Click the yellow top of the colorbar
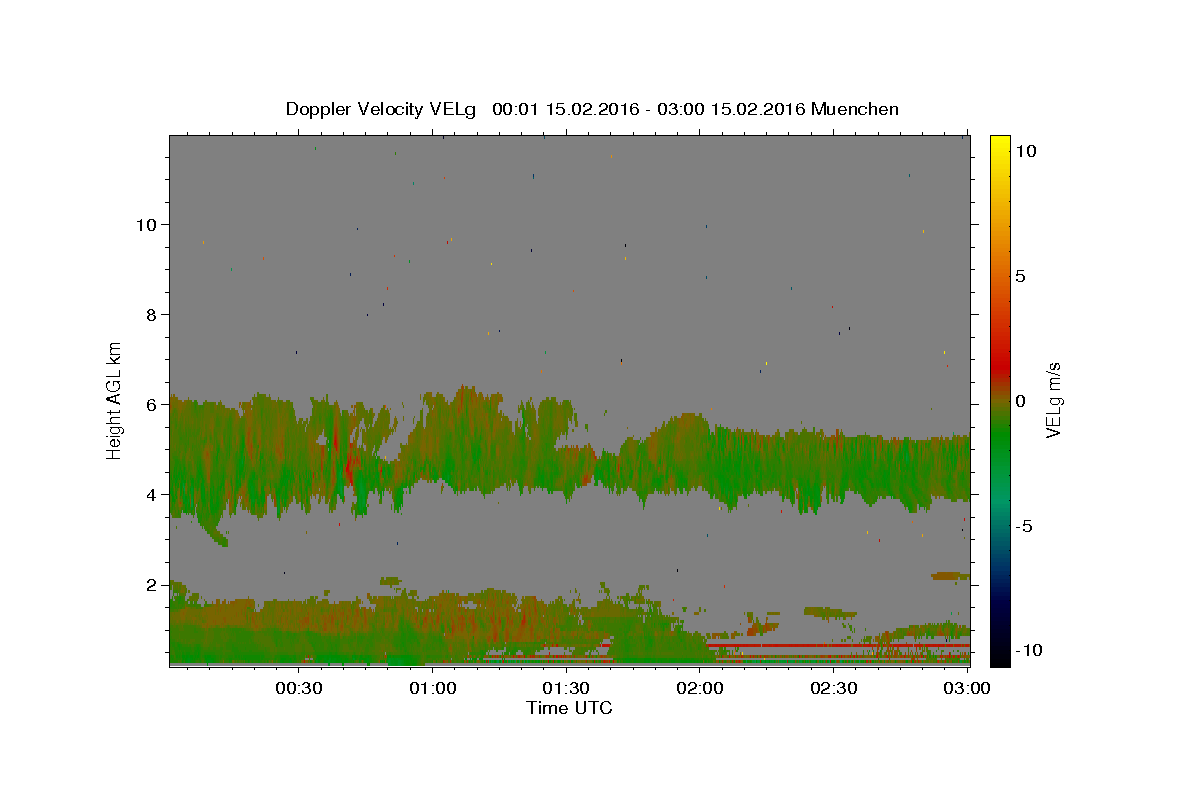This screenshot has height=800, width=1200. click(999, 140)
